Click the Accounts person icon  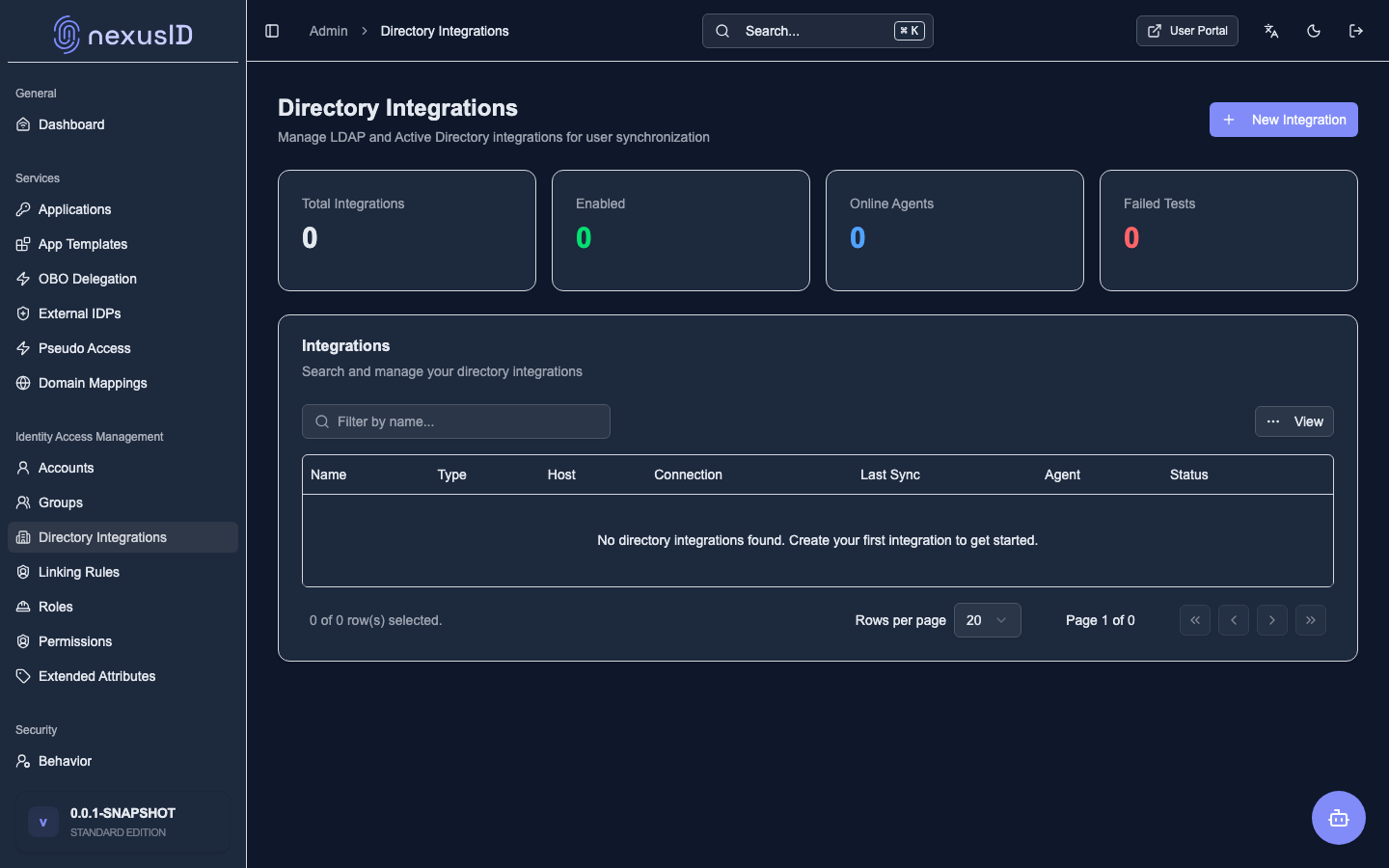coord(23,468)
